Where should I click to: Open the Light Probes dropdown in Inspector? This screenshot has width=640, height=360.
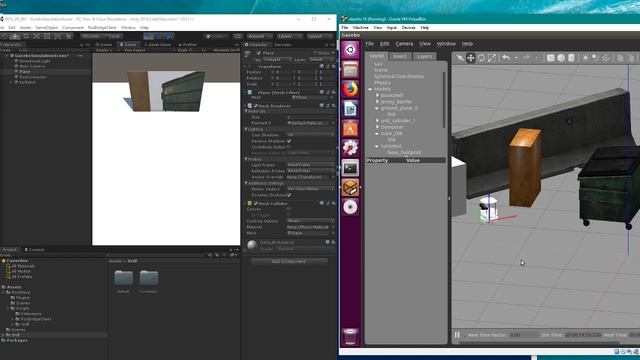click(x=310, y=165)
